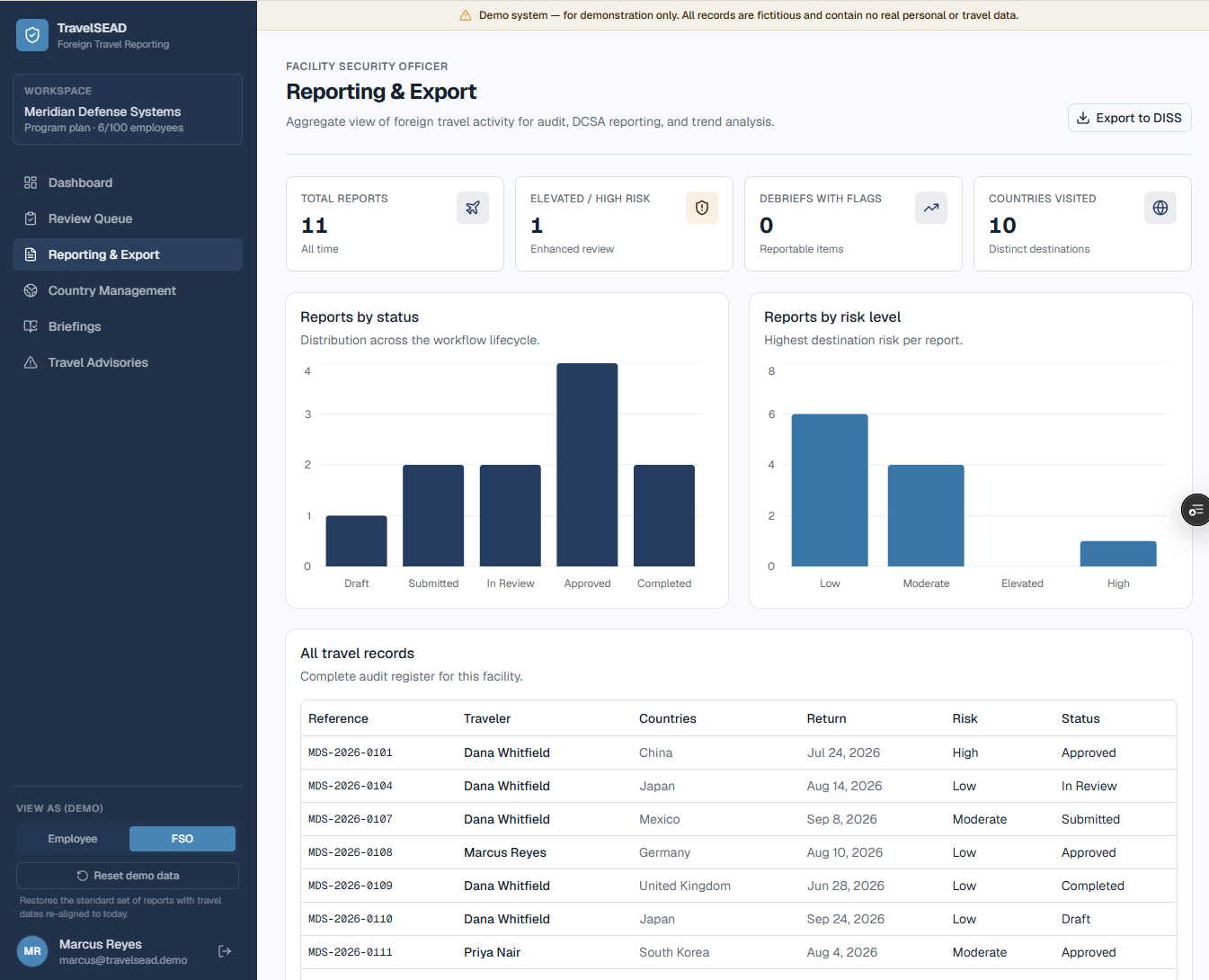Image resolution: width=1209 pixels, height=980 pixels.
Task: Switch view to Employee role
Action: pos(73,839)
